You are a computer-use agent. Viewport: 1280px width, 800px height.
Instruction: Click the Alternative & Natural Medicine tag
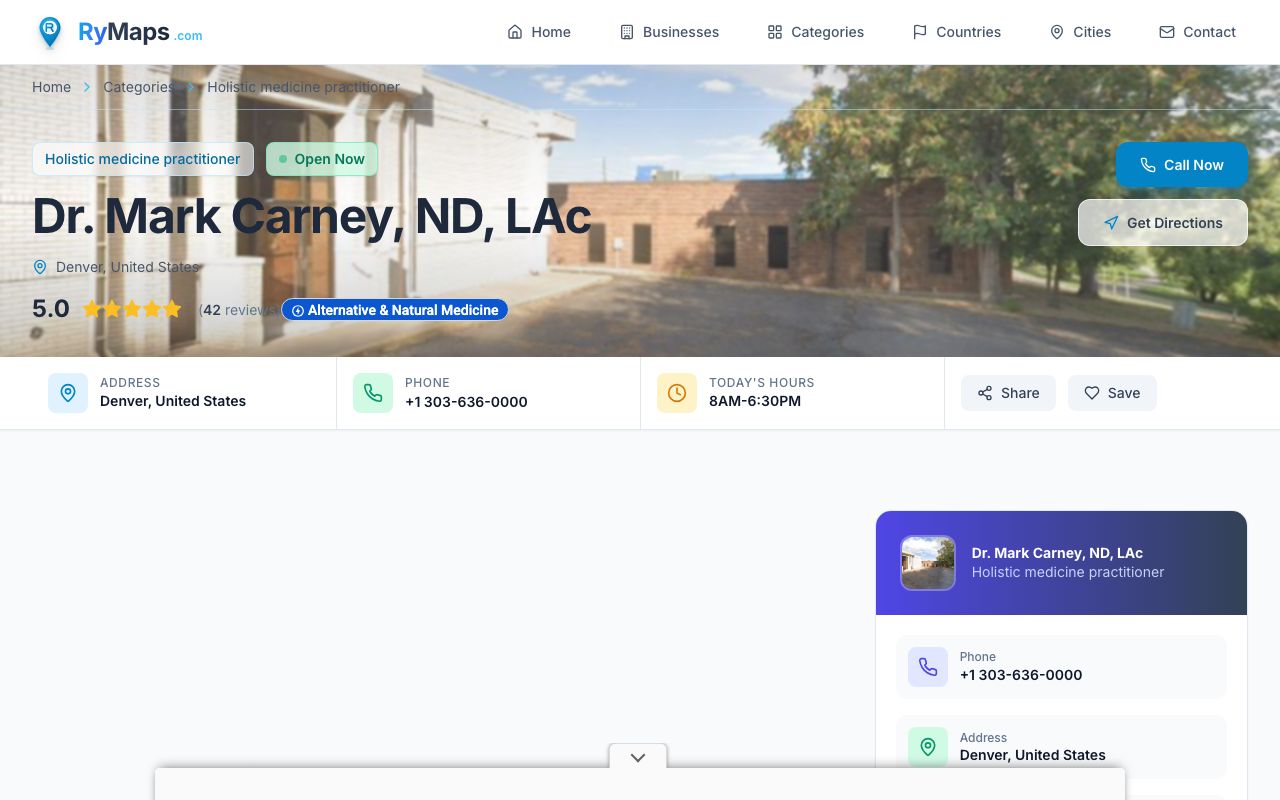(395, 310)
